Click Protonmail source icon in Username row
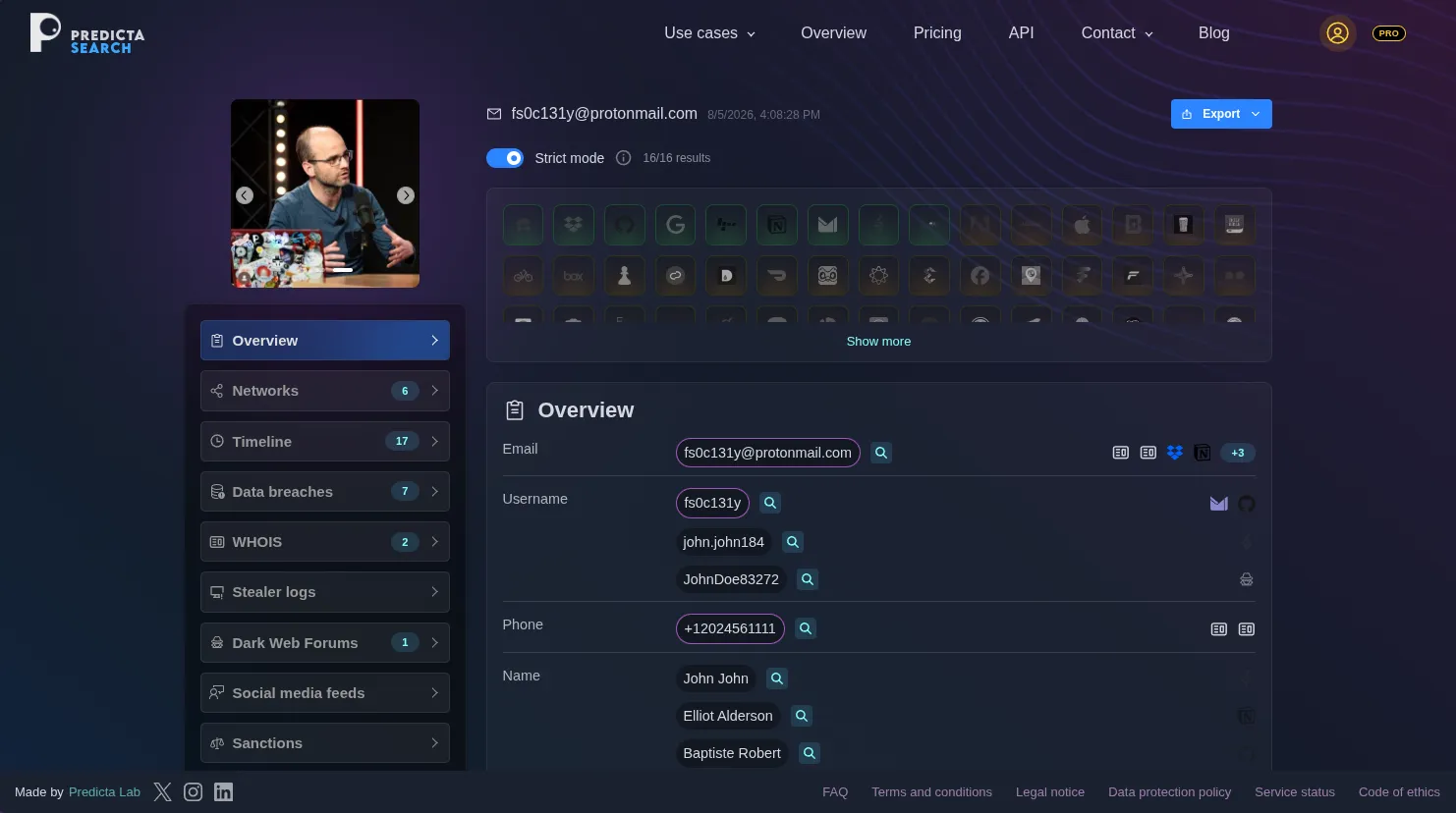Viewport: 1456px width, 813px height. click(1219, 504)
